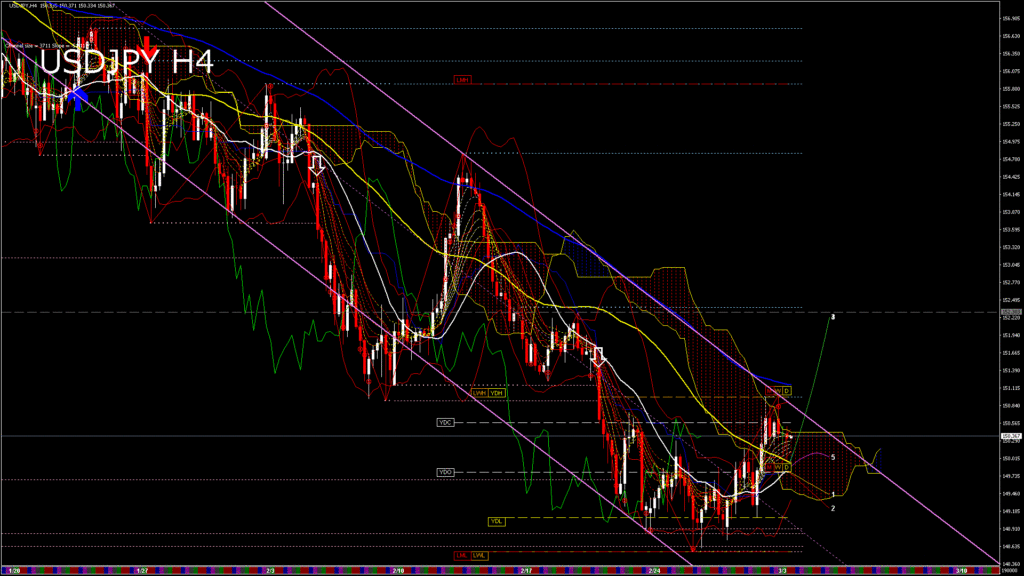
Task: Click the YDC dashed-line label
Action: point(445,423)
